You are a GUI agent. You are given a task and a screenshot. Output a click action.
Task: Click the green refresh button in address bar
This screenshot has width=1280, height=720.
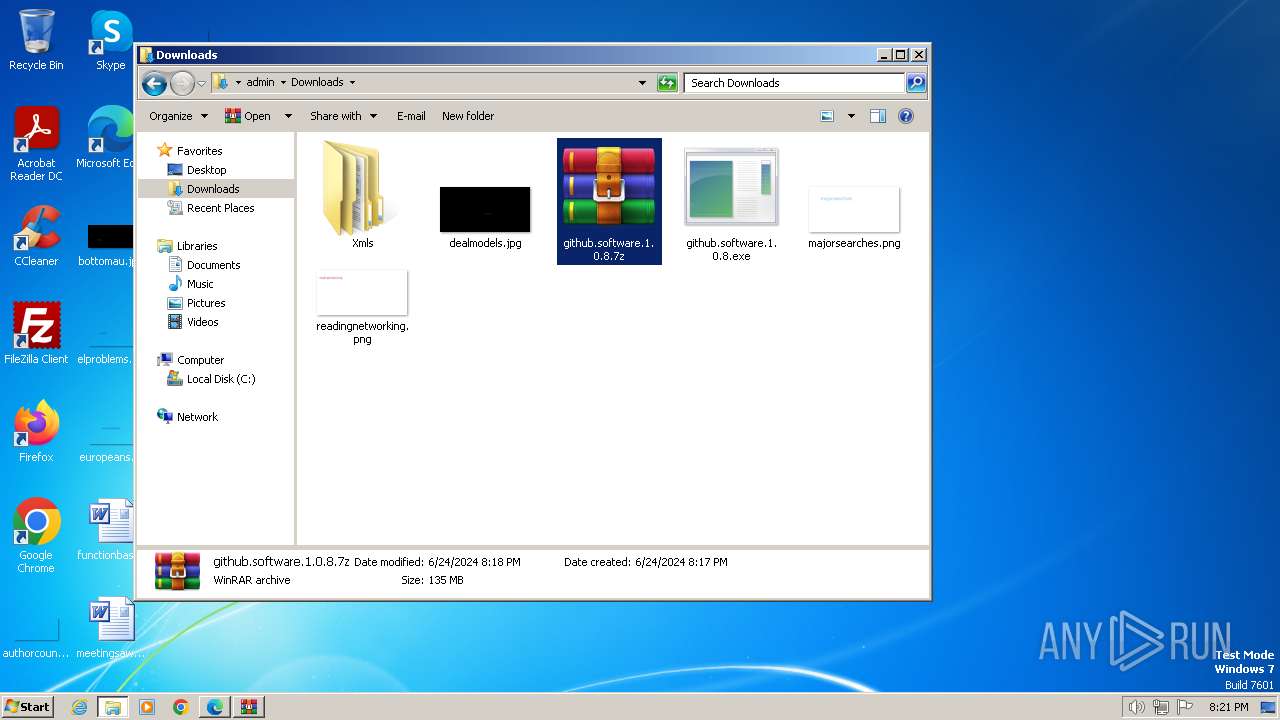tap(667, 83)
